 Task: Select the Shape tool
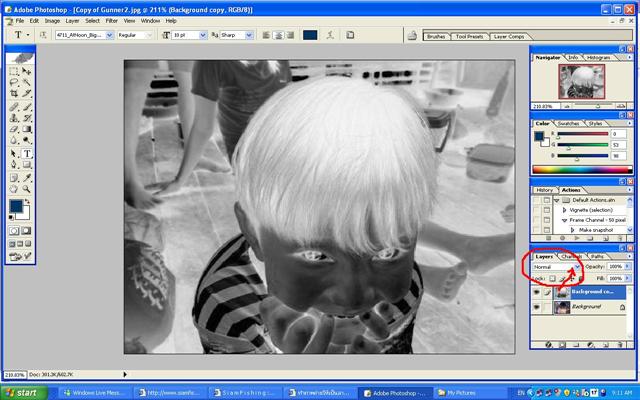27,164
